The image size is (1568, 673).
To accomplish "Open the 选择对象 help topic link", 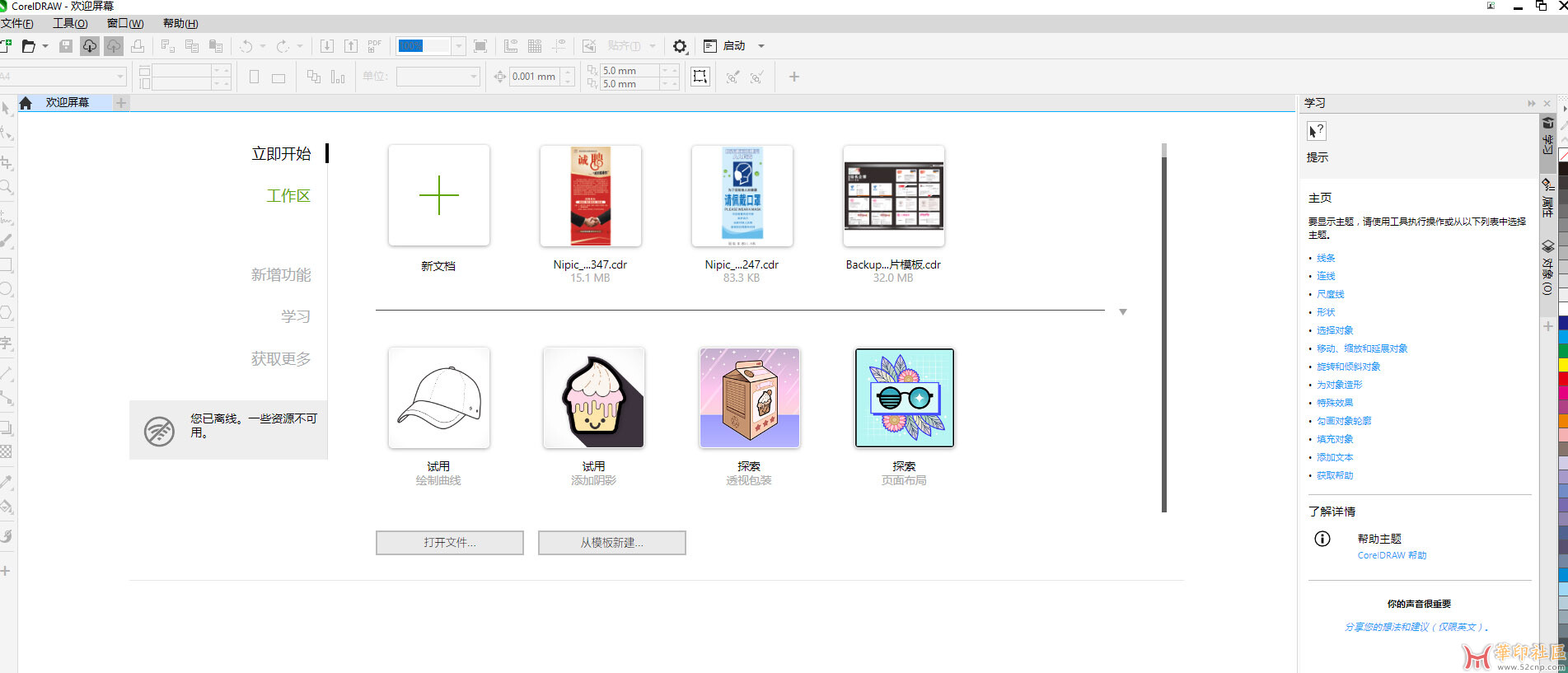I will click(x=1335, y=330).
